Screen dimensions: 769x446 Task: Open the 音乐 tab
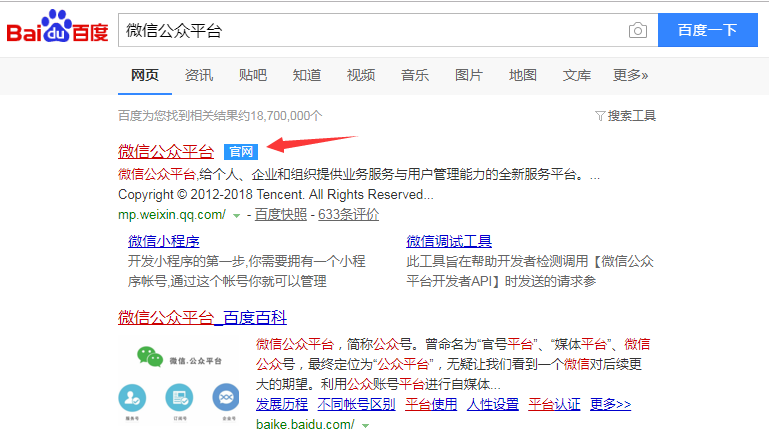tap(414, 75)
